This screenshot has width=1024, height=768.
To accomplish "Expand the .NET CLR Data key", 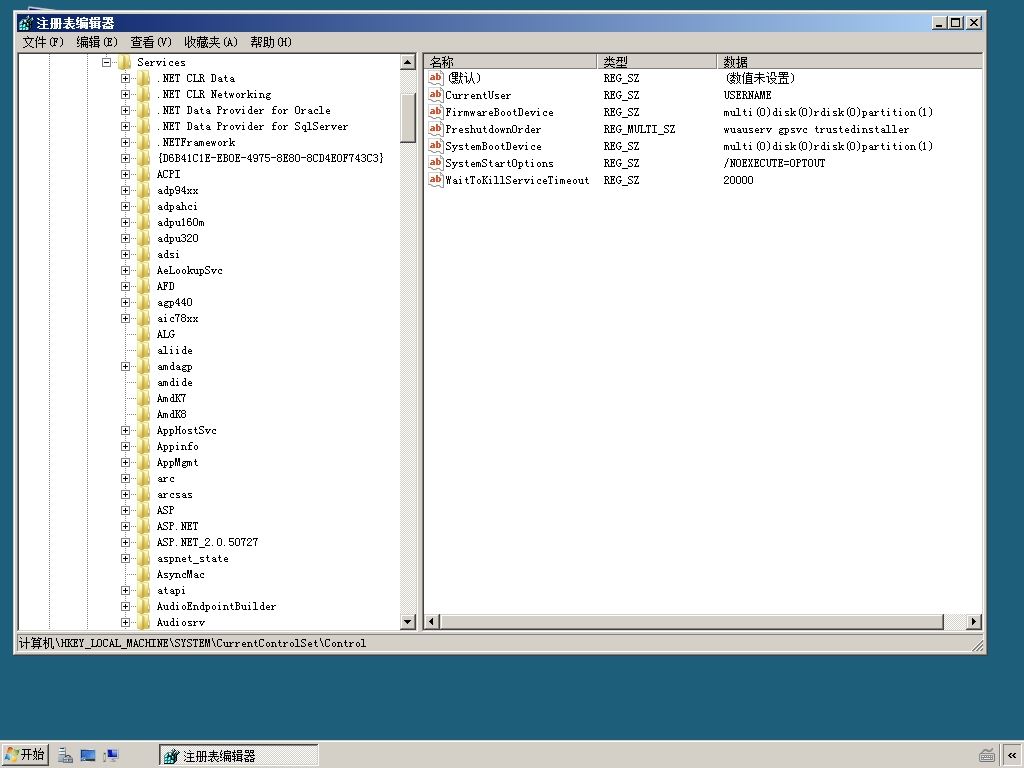I will coord(125,78).
